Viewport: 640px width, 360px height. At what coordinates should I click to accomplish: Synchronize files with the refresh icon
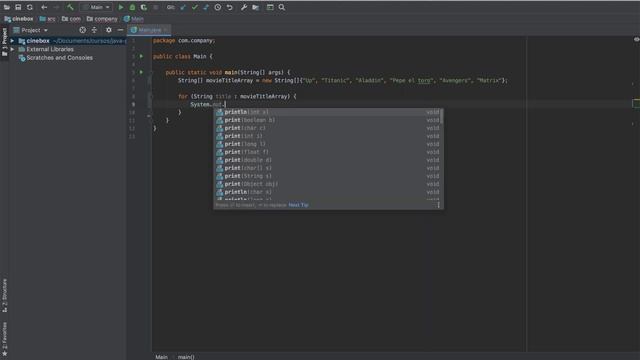click(30, 7)
